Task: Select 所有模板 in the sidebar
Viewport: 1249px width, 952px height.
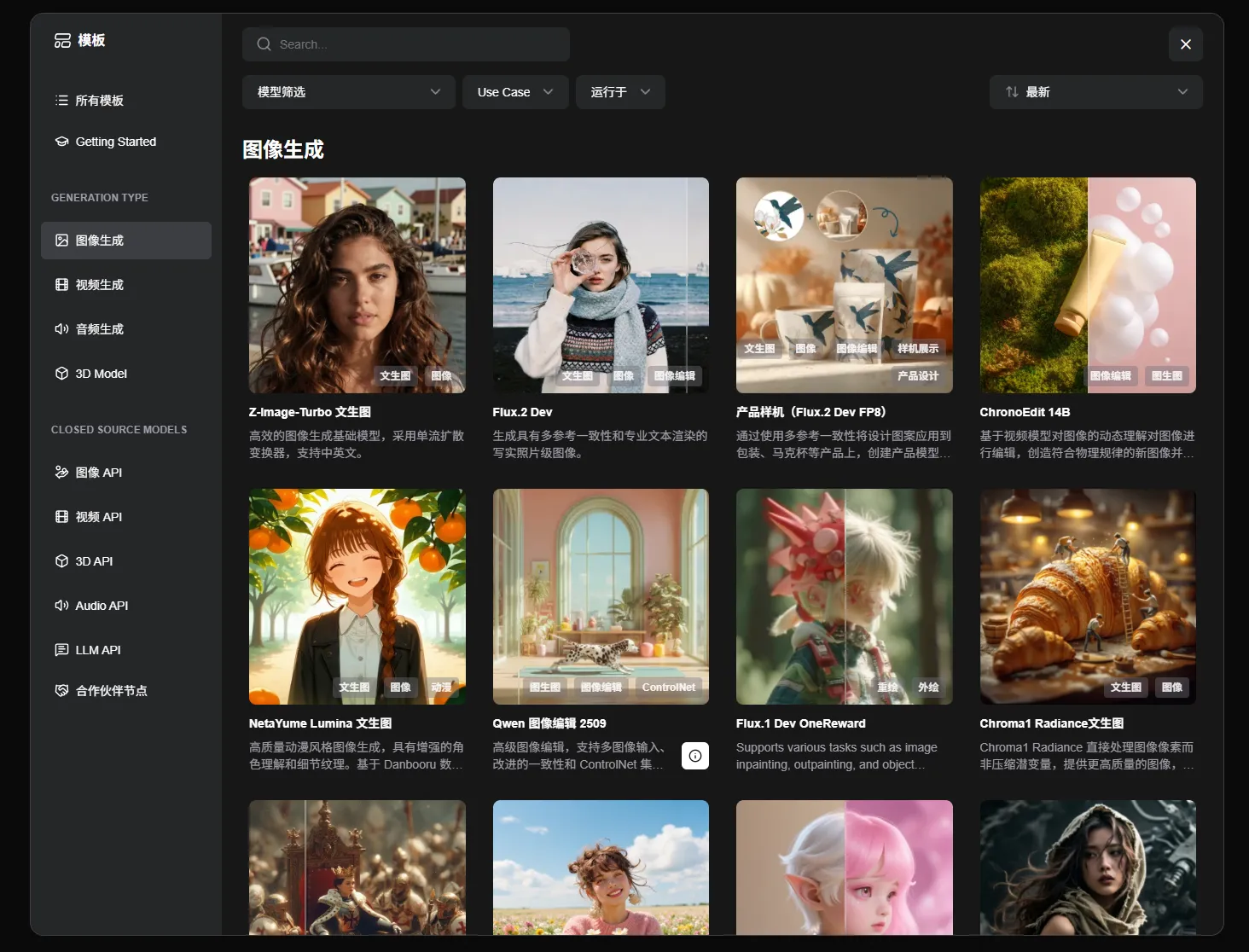Action: tap(126, 101)
